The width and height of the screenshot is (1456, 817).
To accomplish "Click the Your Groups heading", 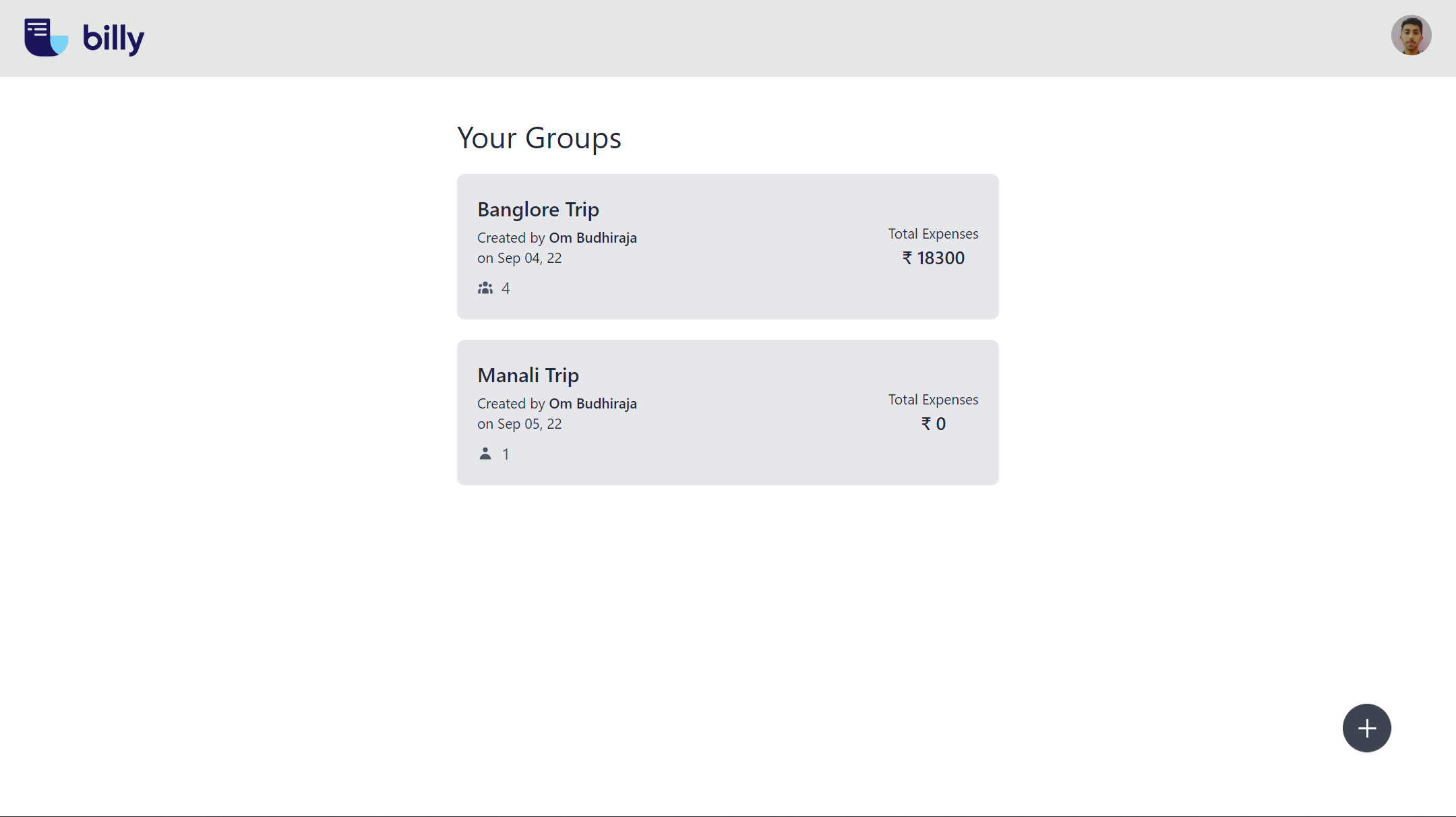I will click(539, 138).
